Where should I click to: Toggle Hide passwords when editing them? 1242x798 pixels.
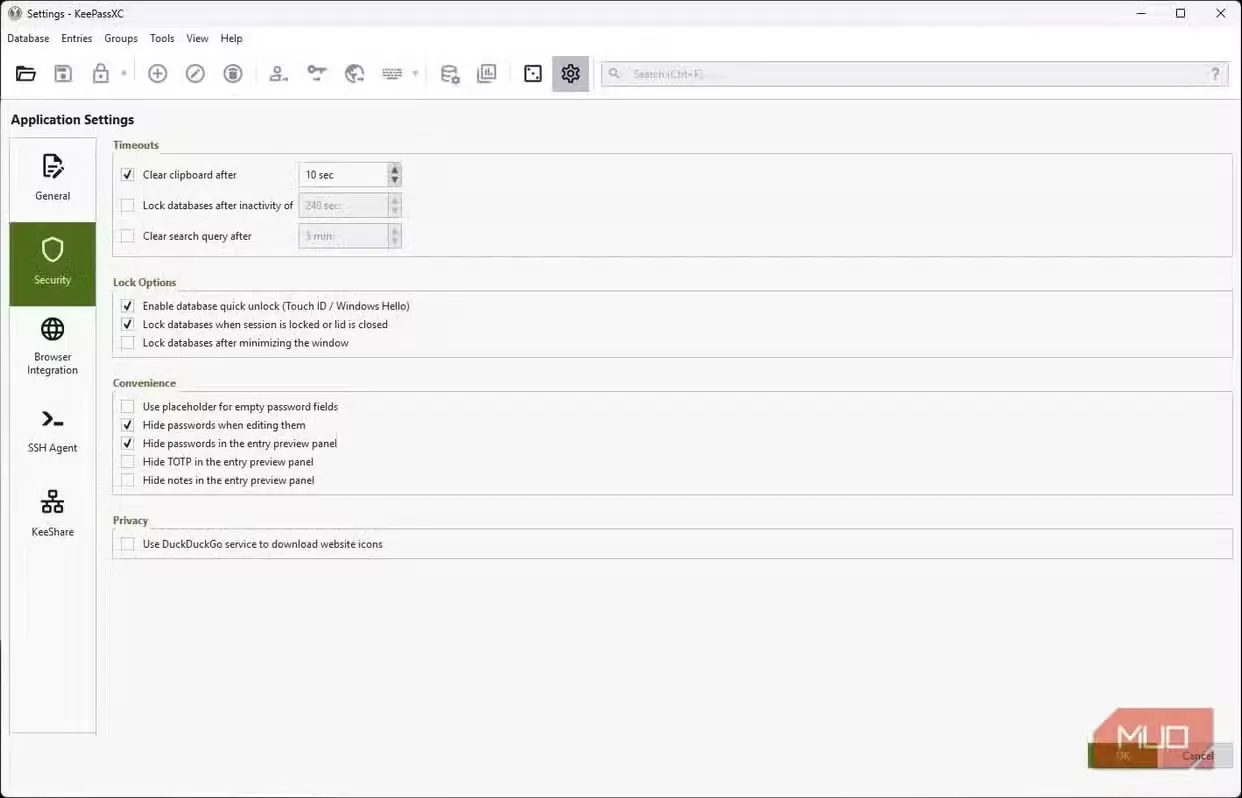click(x=127, y=425)
